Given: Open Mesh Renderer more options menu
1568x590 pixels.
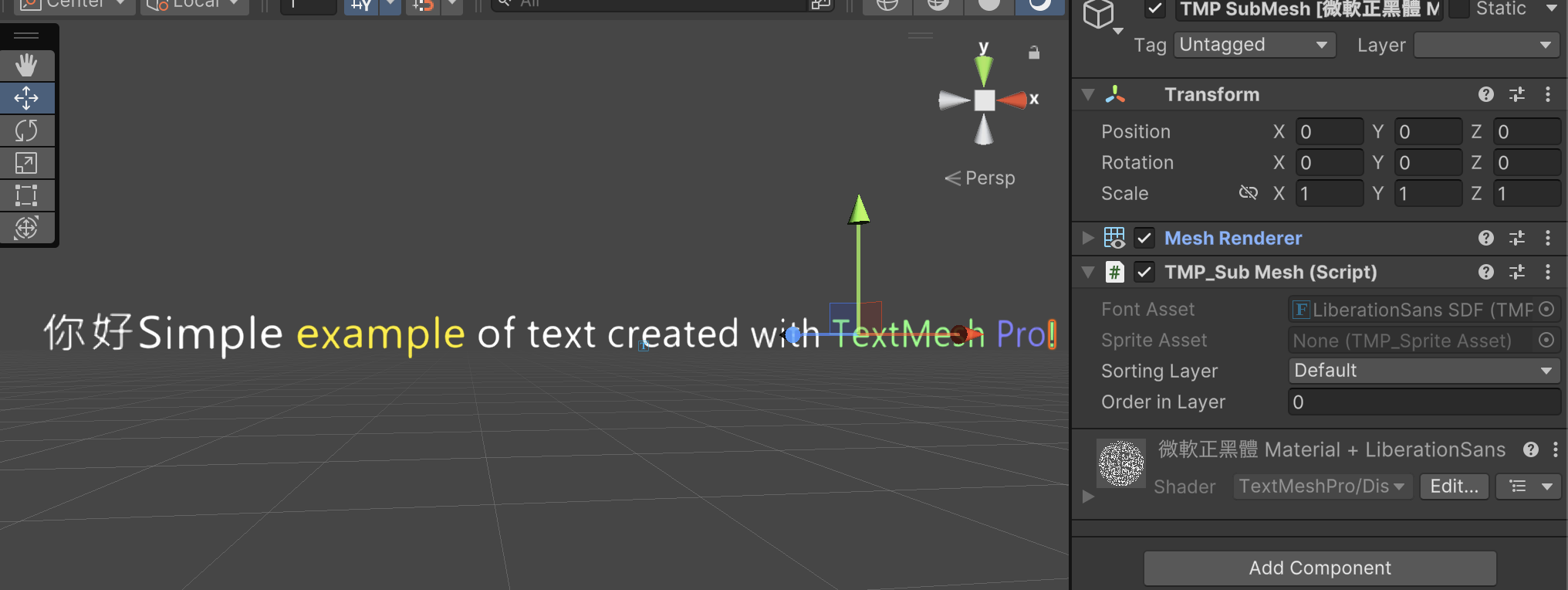Looking at the screenshot, I should [1548, 238].
